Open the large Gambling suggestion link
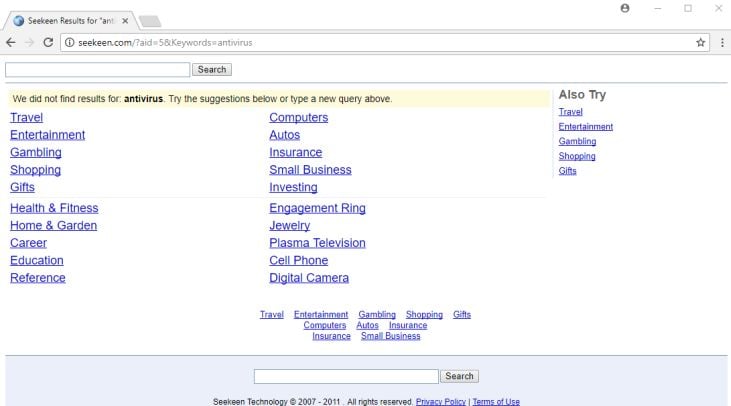 pyautogui.click(x=36, y=152)
